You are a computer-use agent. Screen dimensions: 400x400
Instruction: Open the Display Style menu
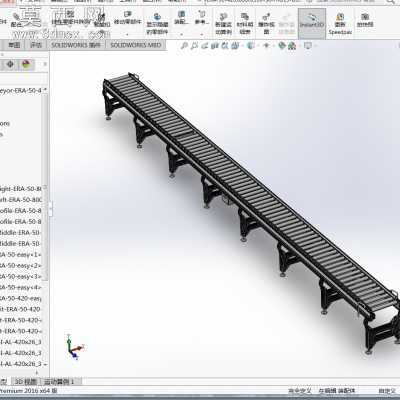(x=251, y=46)
